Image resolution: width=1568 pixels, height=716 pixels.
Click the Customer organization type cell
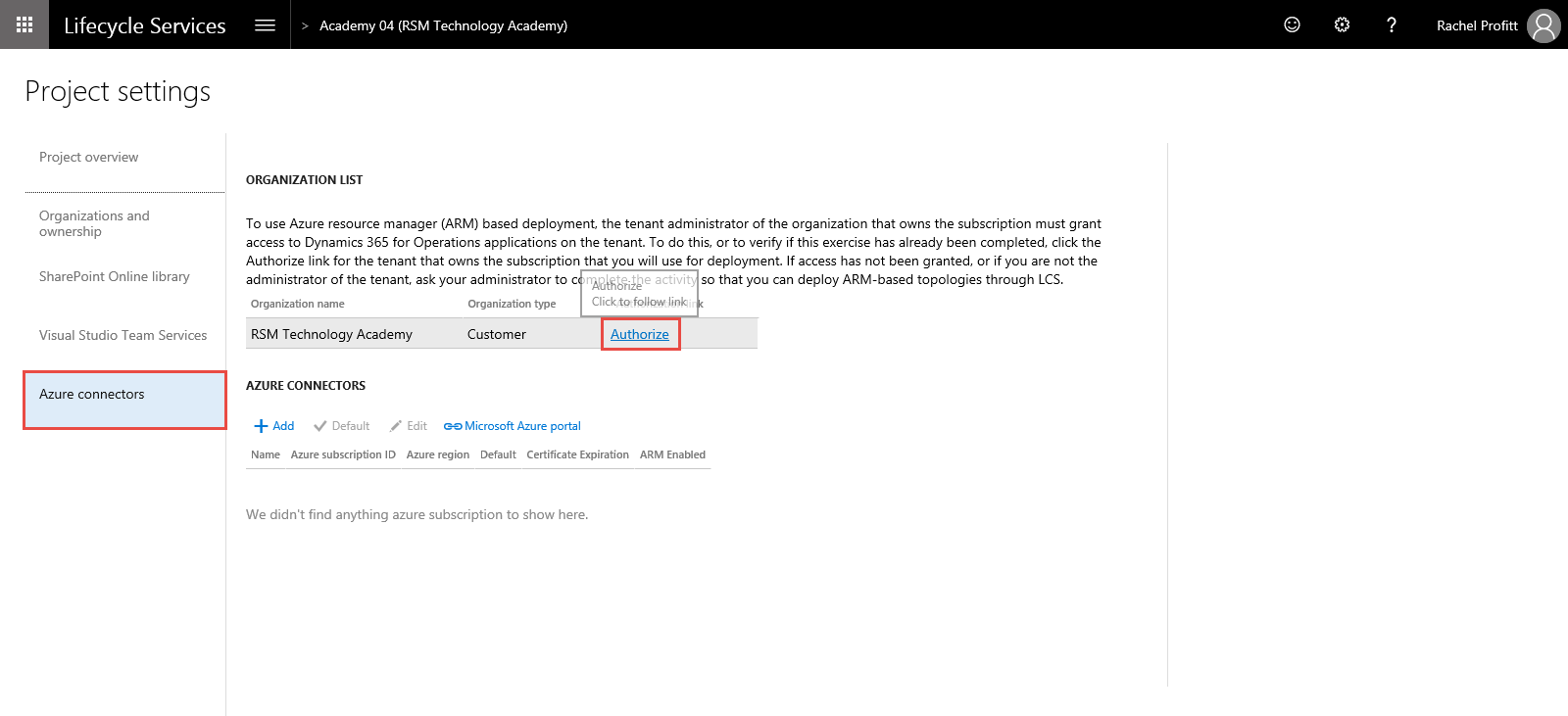(x=497, y=334)
